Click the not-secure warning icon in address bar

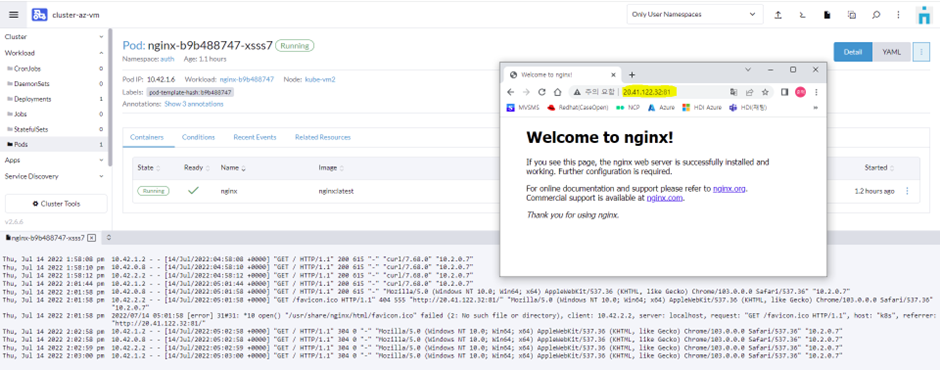[577, 92]
